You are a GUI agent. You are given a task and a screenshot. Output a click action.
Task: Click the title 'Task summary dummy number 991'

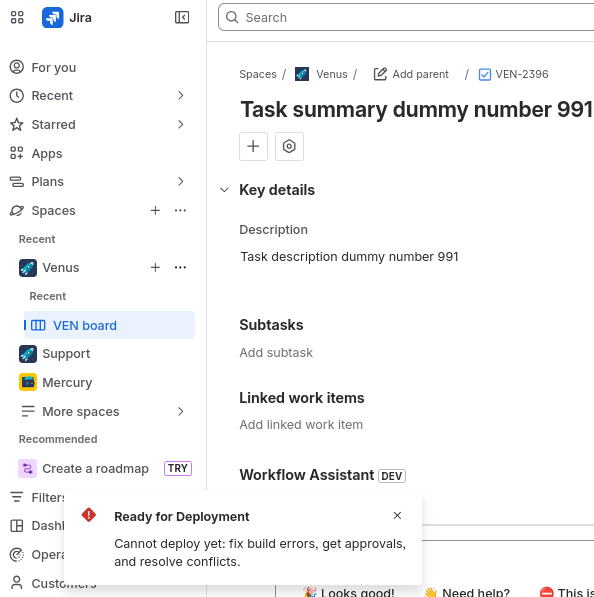pos(416,110)
